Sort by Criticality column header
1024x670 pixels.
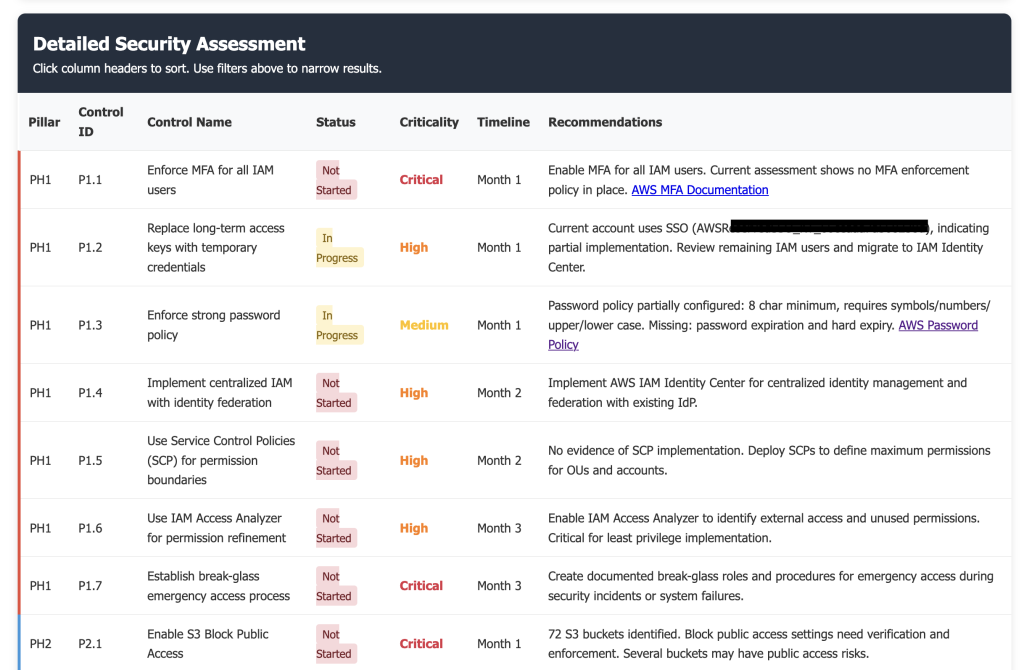coord(428,122)
